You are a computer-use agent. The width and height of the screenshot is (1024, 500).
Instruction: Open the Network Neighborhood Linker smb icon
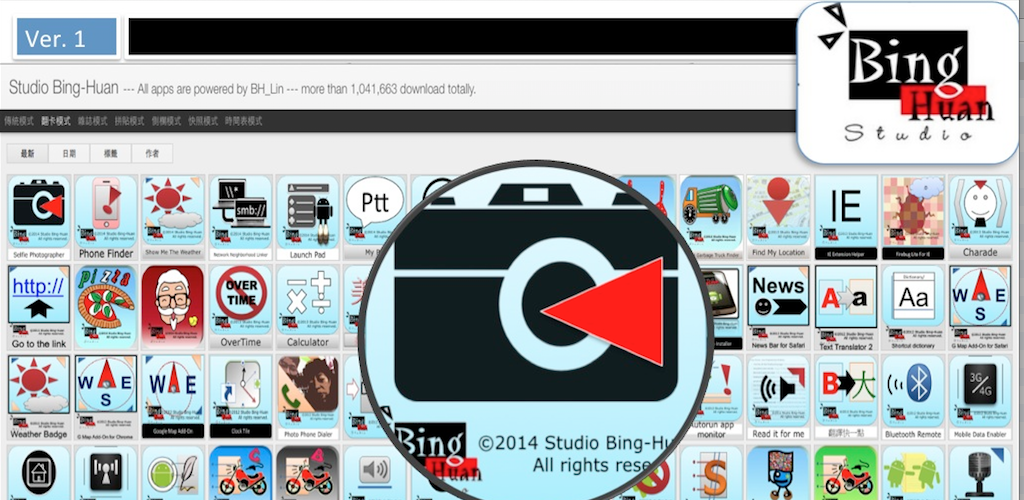point(241,217)
